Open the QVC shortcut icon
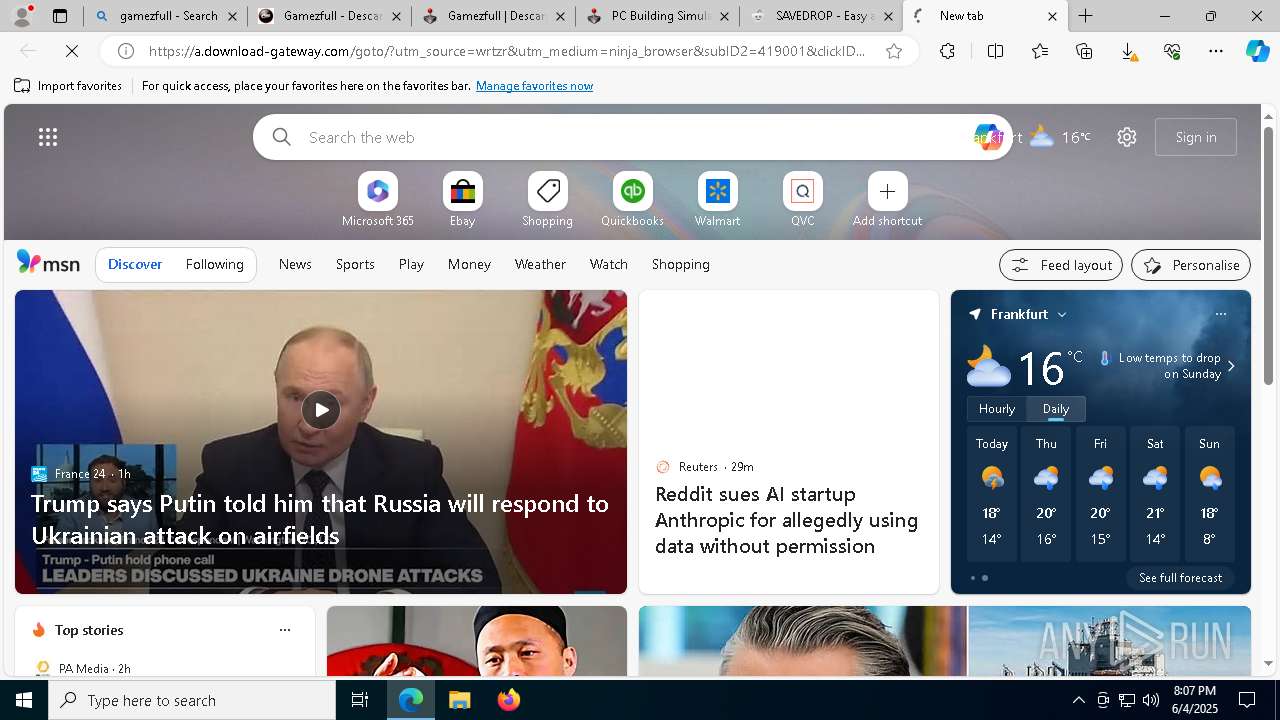Screen dimensions: 1280x720 [802, 191]
